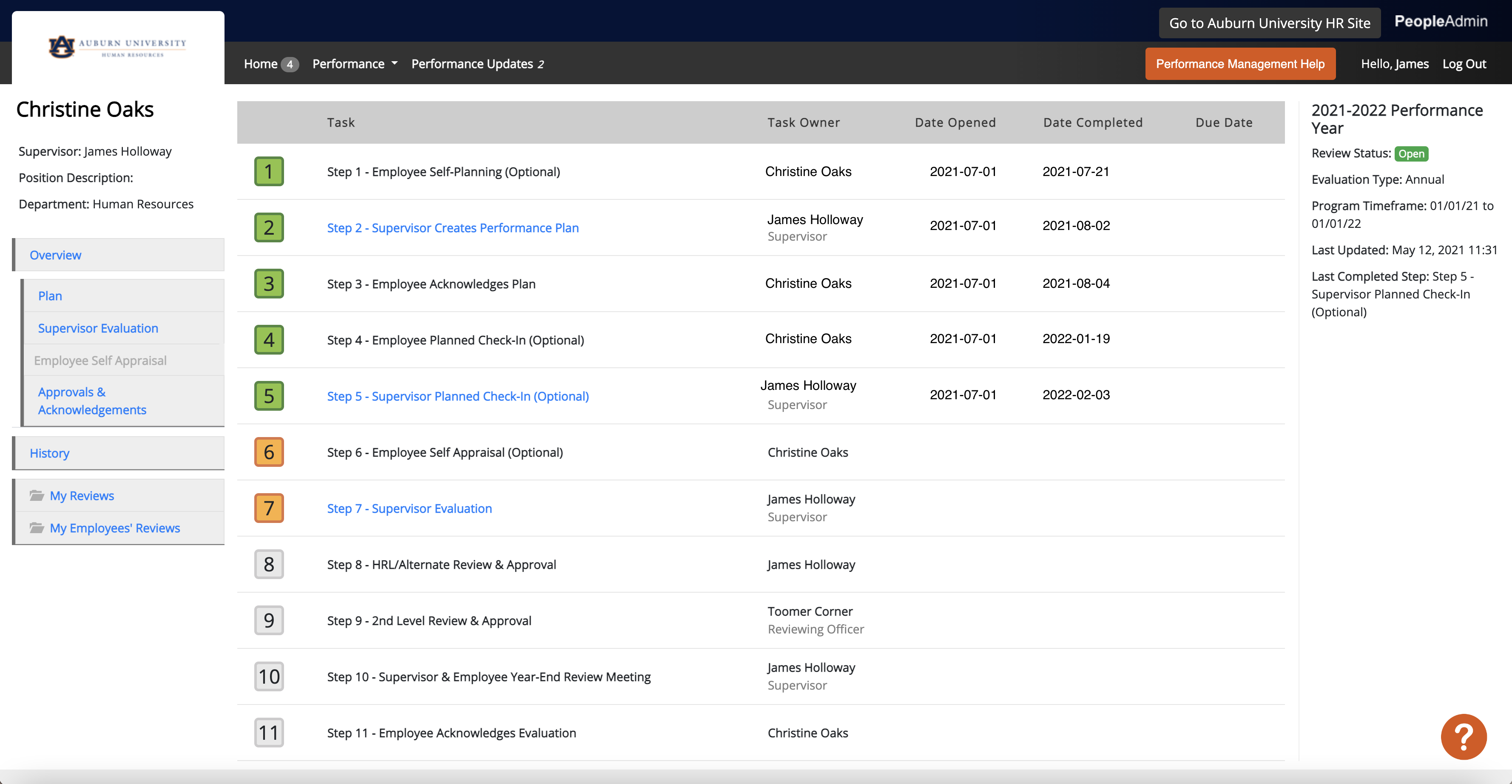Image resolution: width=1512 pixels, height=784 pixels.
Task: Click Hello, James user link
Action: coord(1395,63)
